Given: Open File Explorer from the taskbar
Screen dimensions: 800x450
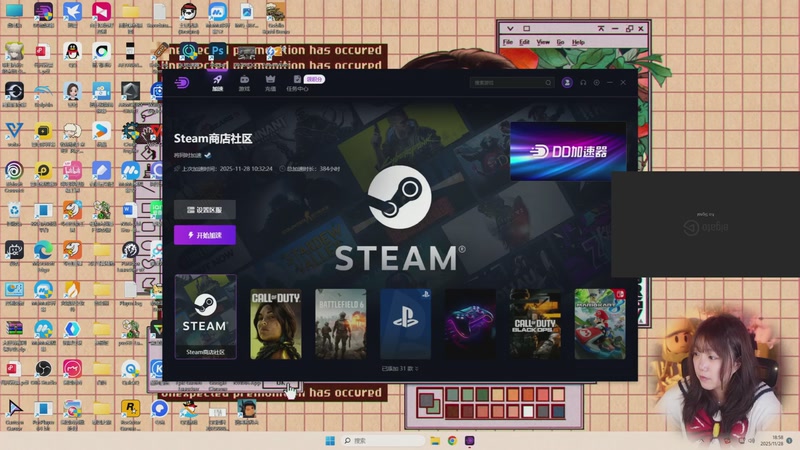Looking at the screenshot, I should 435,440.
